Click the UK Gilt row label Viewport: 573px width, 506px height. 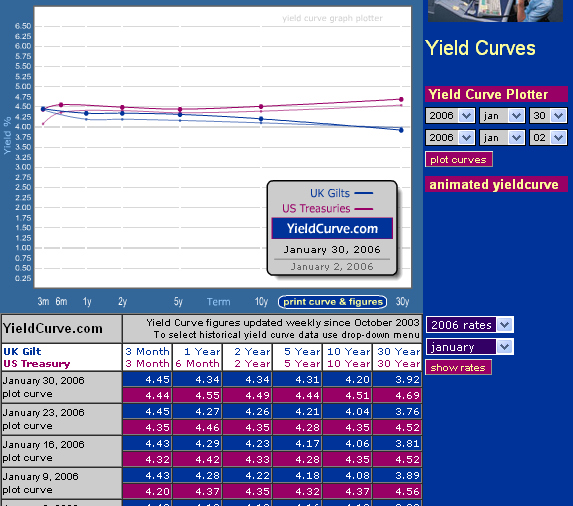pyautogui.click(x=22, y=351)
